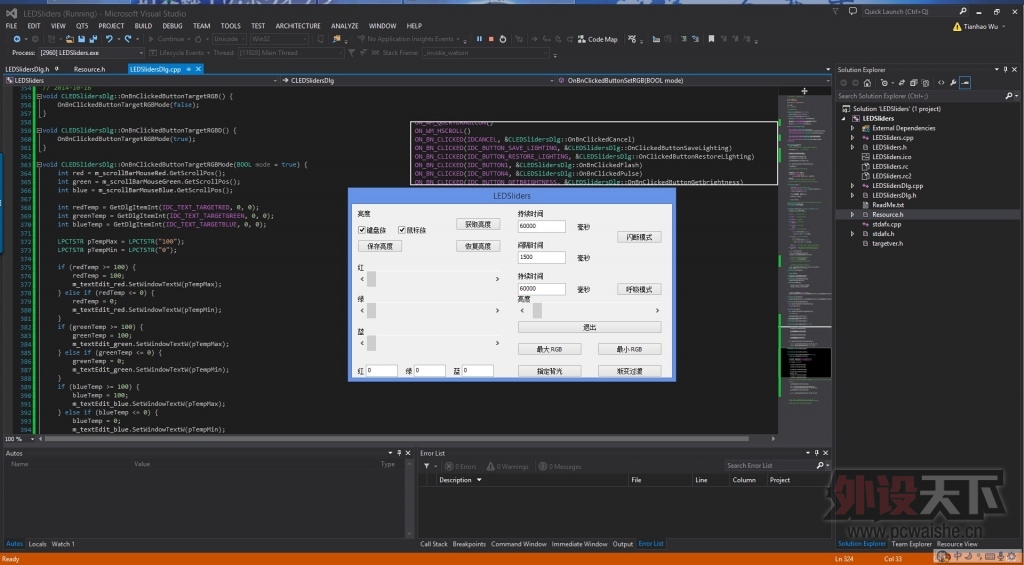Stop debugging with the red square icon
Image resolution: width=1024 pixels, height=565 pixels.
pos(491,39)
